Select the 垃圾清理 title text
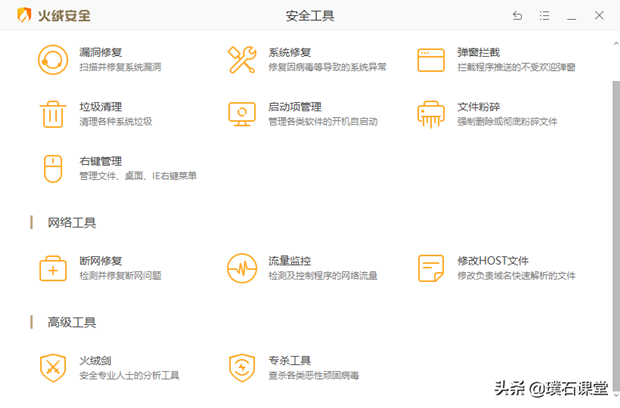 tap(100, 107)
